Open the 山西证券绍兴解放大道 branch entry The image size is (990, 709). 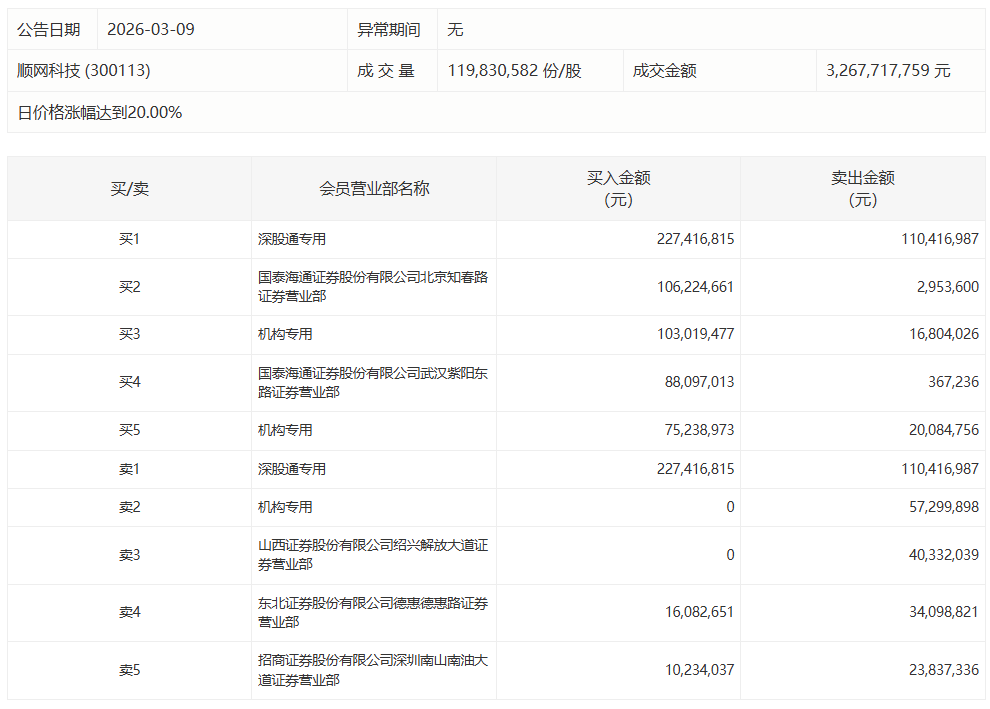[x=372, y=555]
